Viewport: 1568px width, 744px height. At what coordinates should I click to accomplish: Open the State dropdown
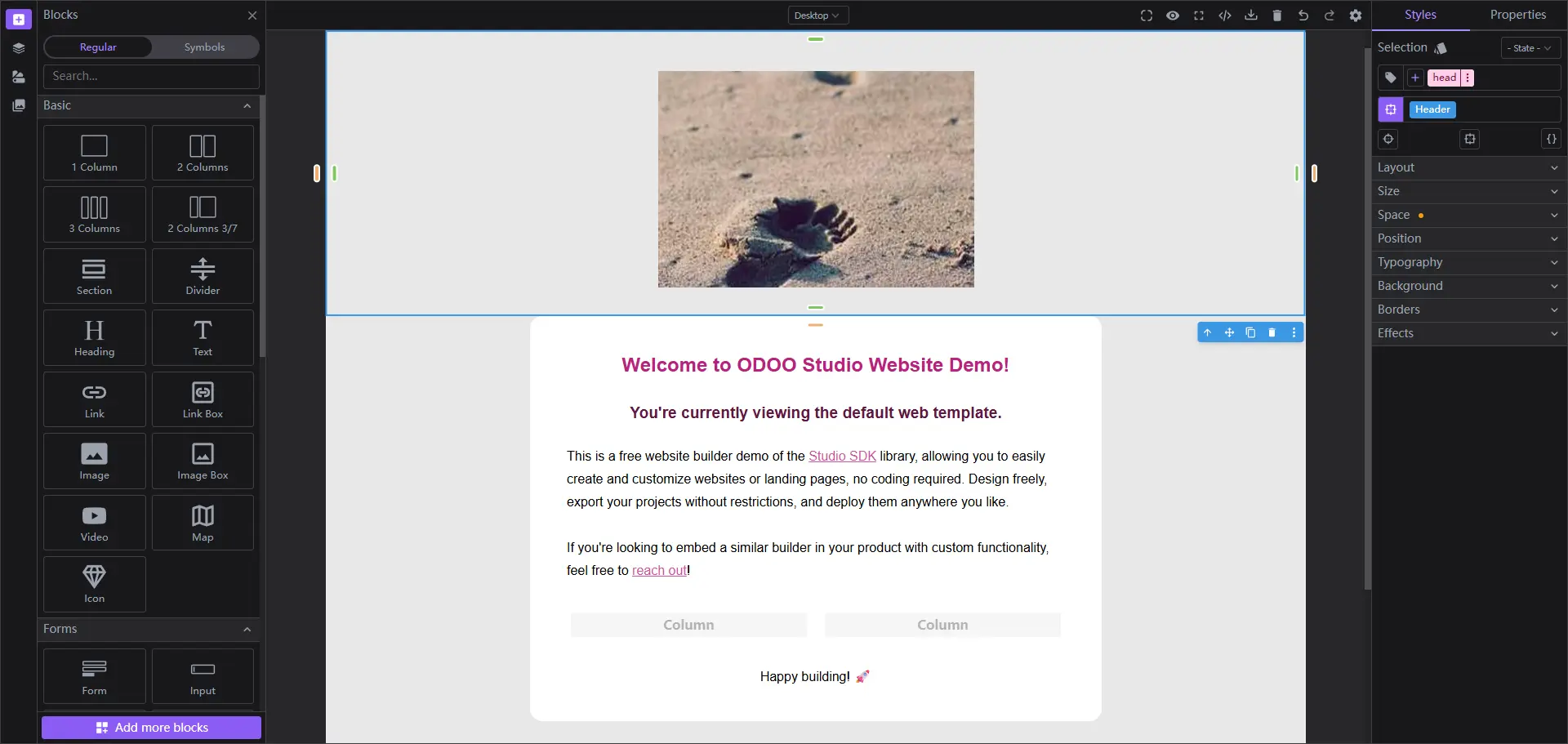click(1530, 48)
